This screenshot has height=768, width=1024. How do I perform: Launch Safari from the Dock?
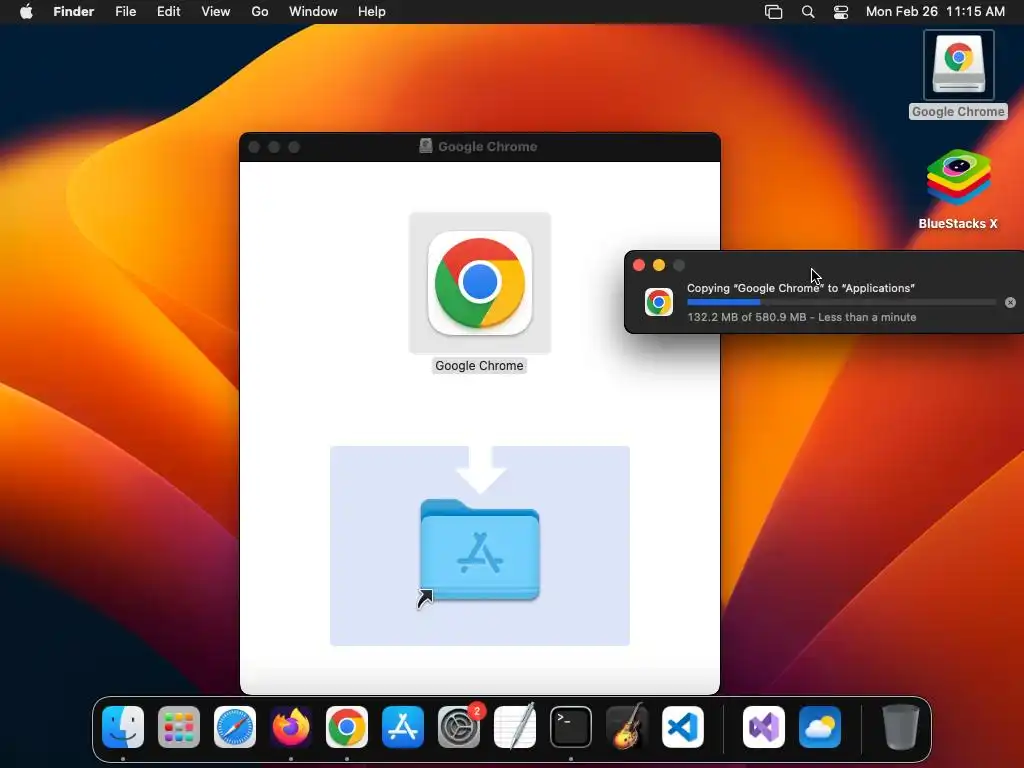pos(235,727)
